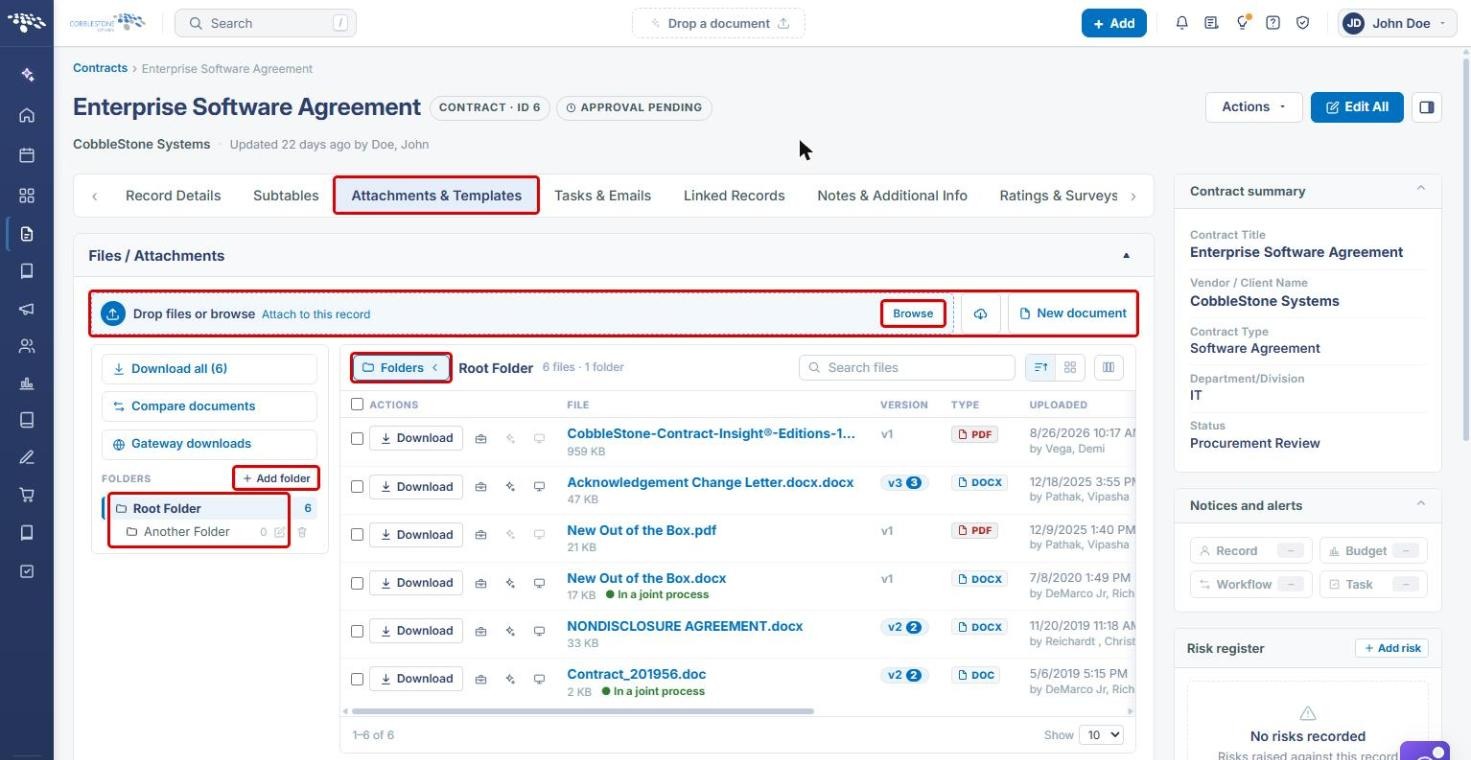Click the edit icon for Another Folder

click(x=280, y=532)
